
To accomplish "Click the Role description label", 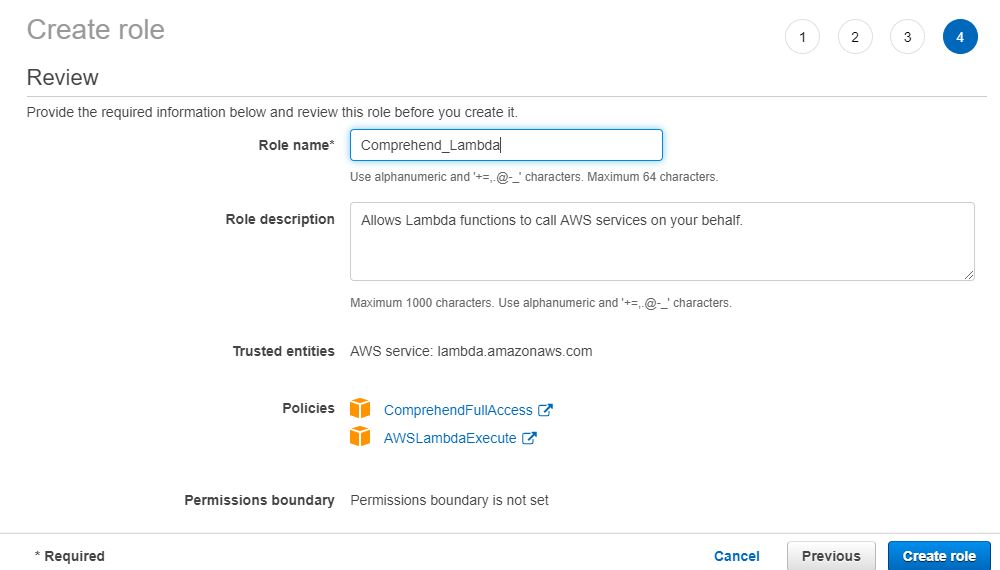I will click(280, 219).
